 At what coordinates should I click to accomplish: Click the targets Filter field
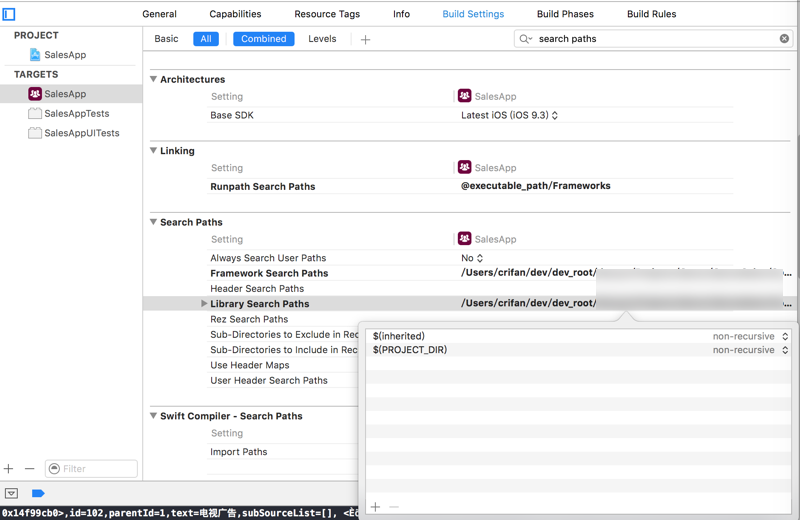click(x=91, y=468)
